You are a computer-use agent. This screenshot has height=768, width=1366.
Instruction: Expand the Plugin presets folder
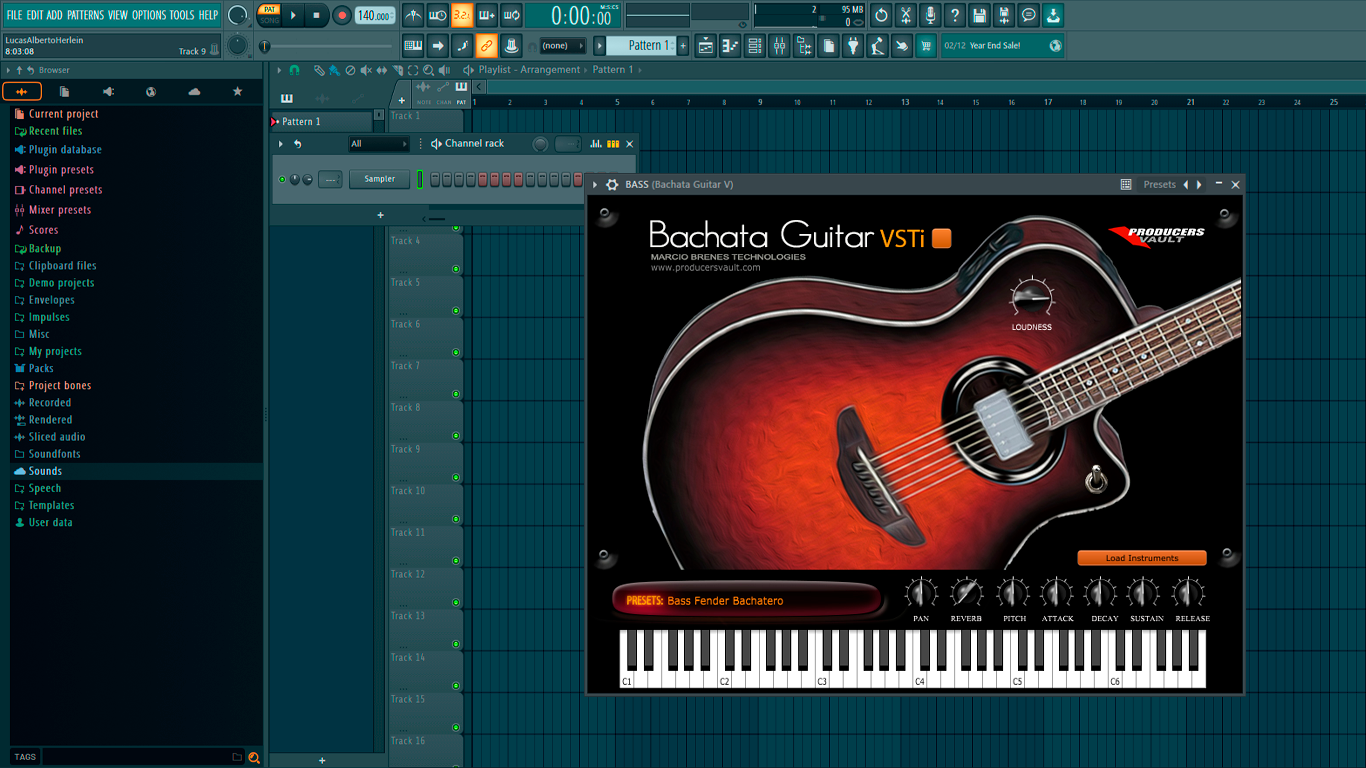point(61,170)
